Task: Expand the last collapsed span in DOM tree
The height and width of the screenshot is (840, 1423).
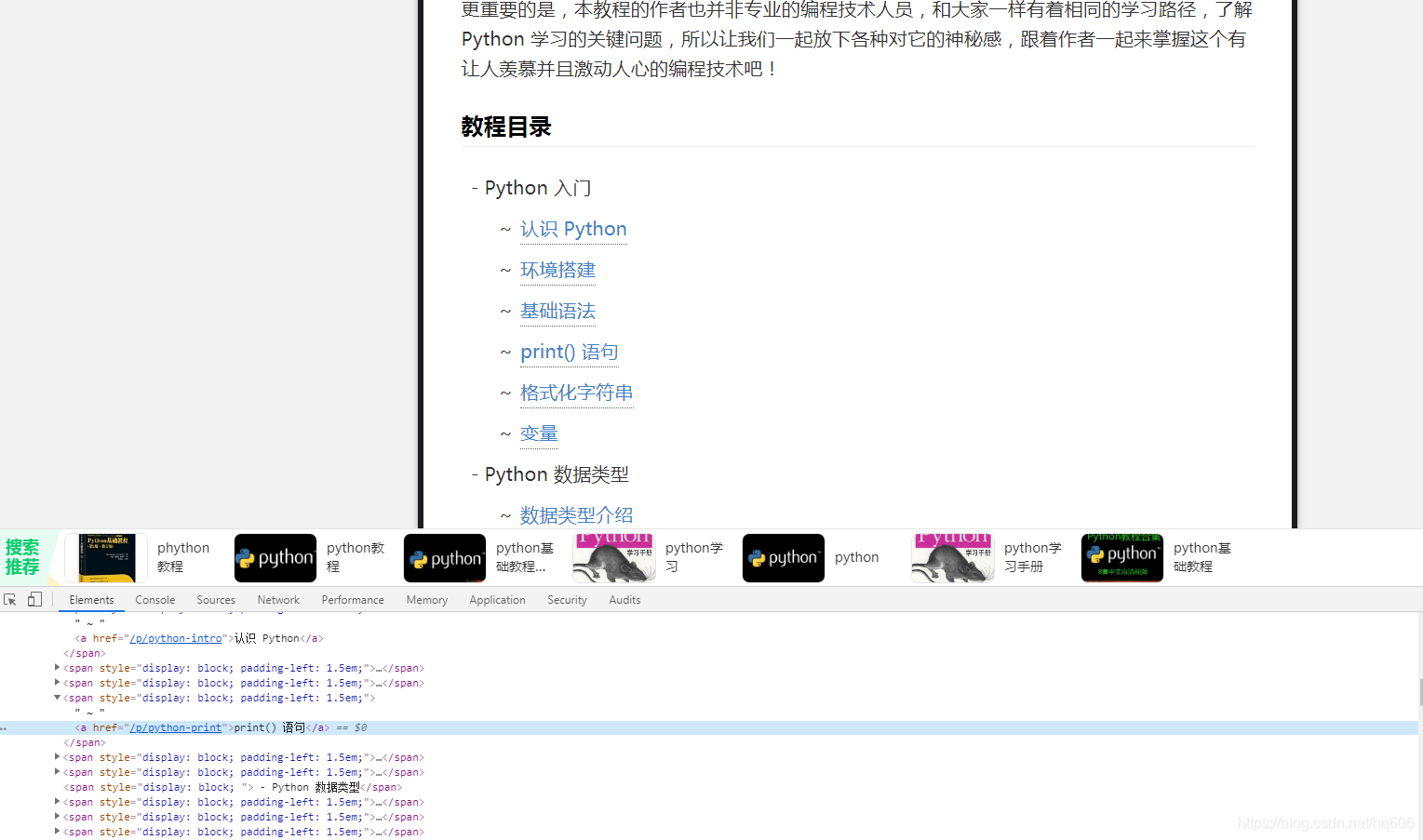Action: tap(58, 832)
